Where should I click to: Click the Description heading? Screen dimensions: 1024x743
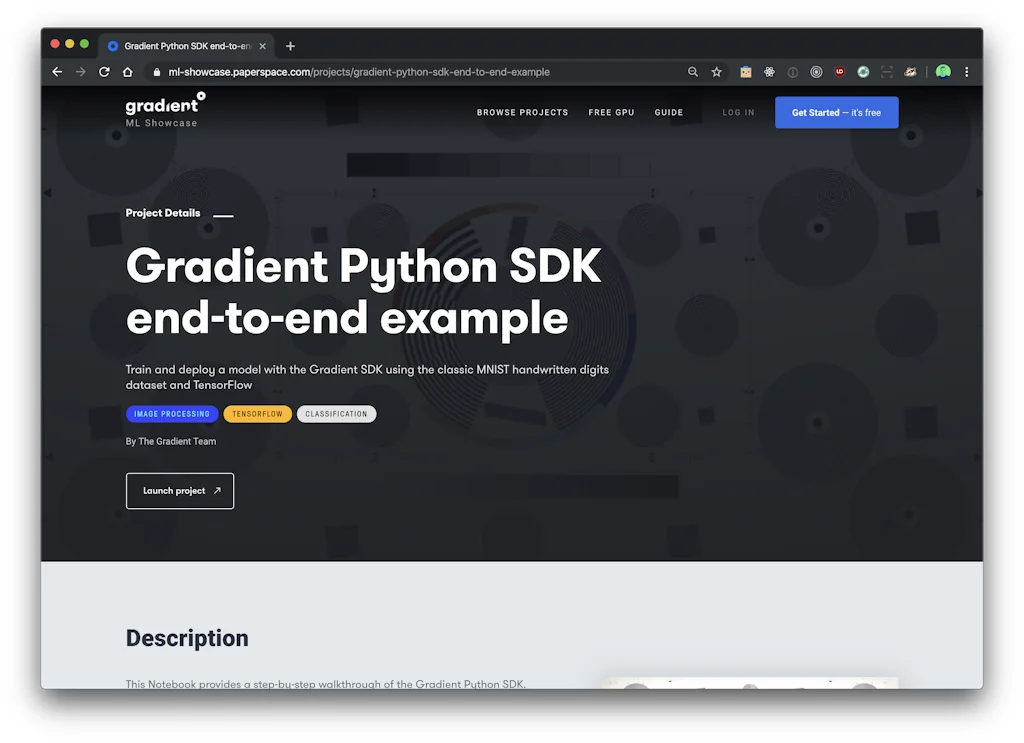point(187,638)
